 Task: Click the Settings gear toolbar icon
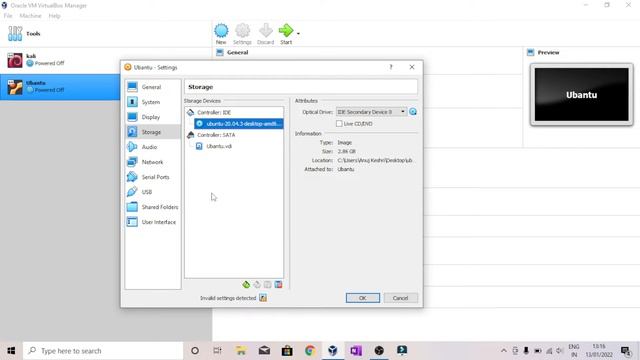(x=242, y=34)
